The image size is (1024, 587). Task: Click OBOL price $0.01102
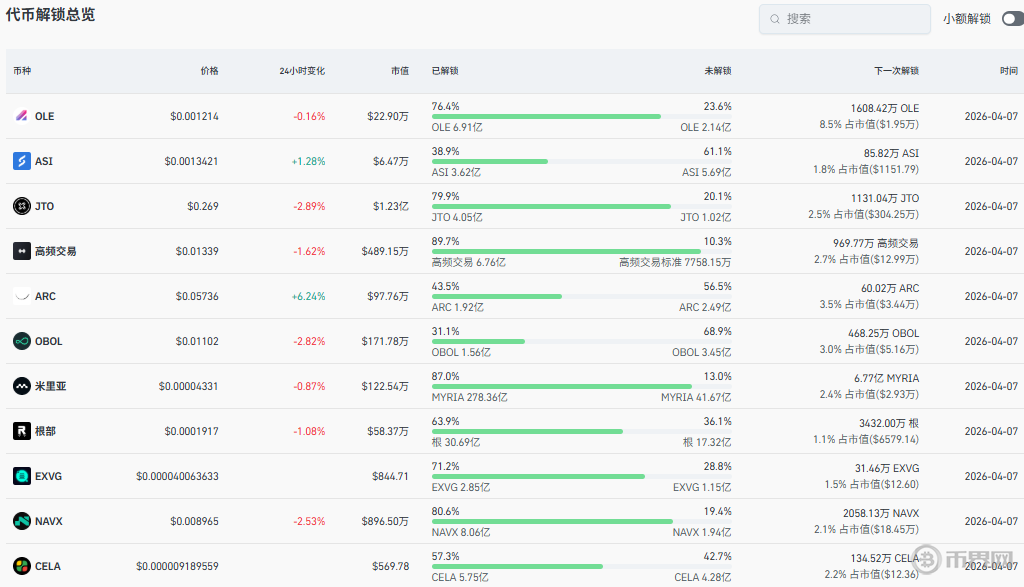(197, 341)
